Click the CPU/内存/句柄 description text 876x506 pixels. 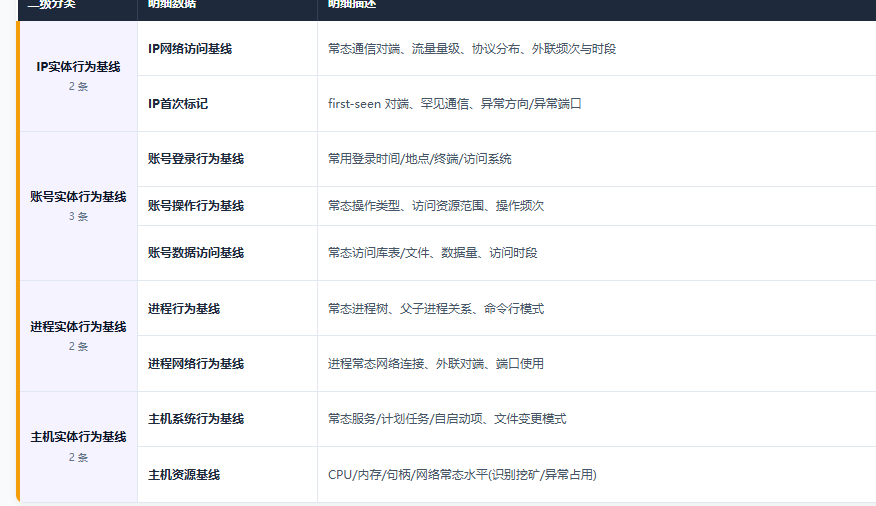(x=462, y=475)
